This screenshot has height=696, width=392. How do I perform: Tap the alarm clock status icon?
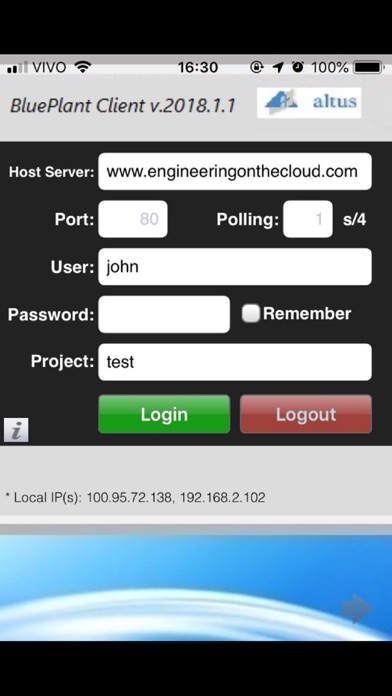pyautogui.click(x=298, y=67)
